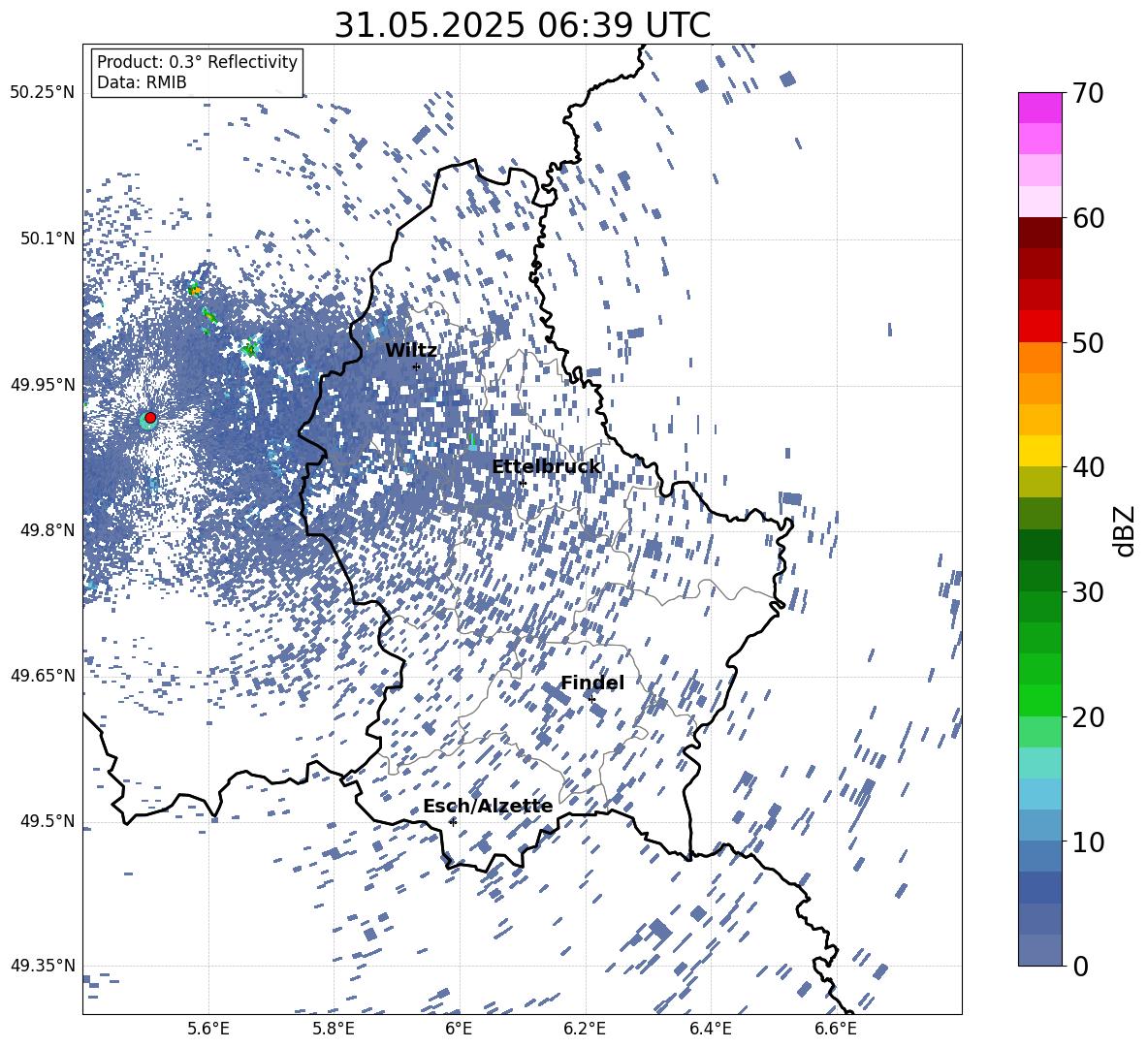Click the yellow 40 dBZ colorbar segment

1040,451
